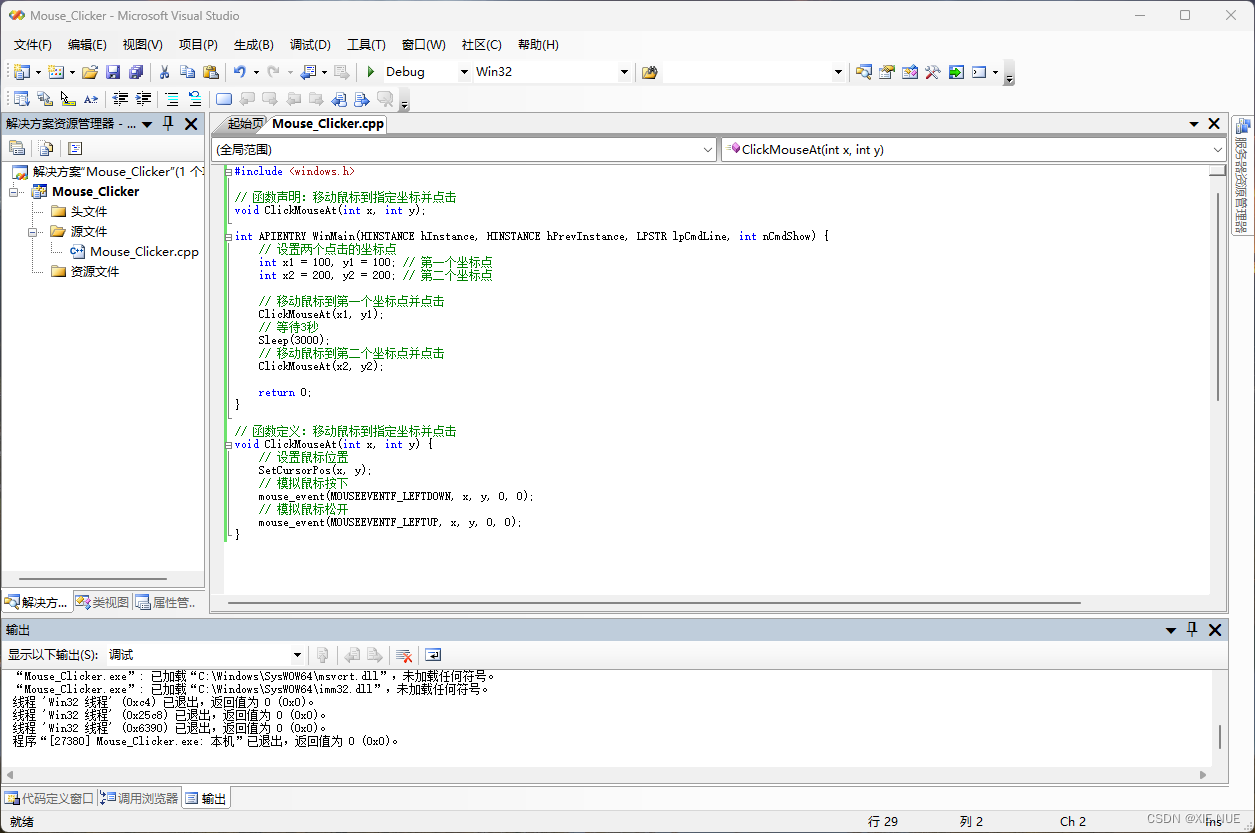Undo the last edit with the undo arrow
This screenshot has width=1255, height=833.
[240, 72]
